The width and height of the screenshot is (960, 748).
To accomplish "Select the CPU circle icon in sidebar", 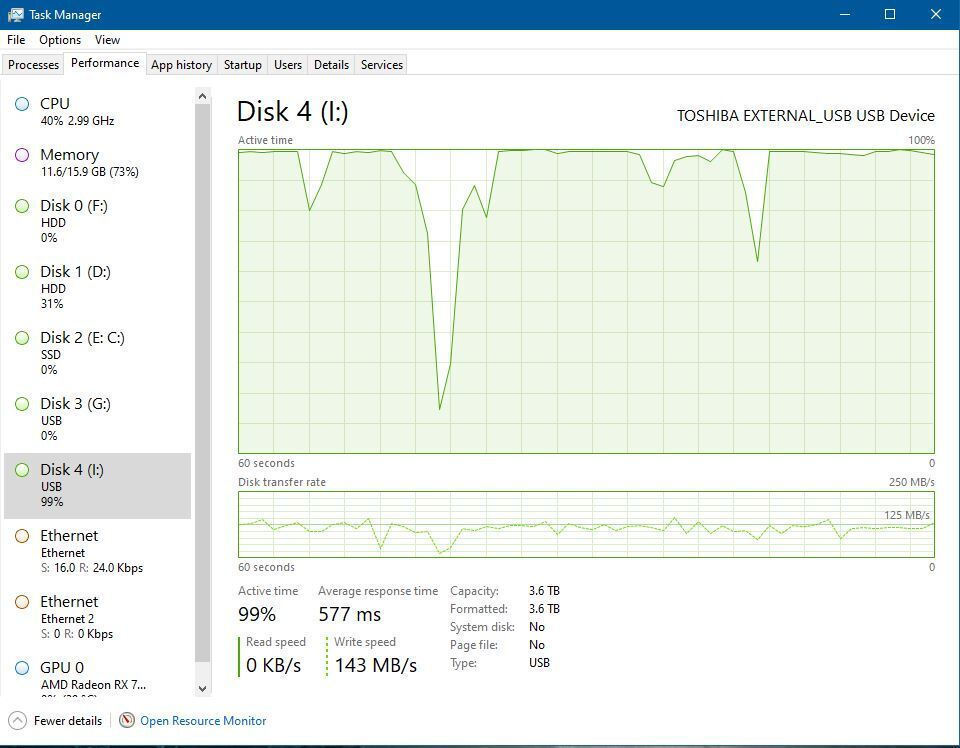I will coord(22,104).
